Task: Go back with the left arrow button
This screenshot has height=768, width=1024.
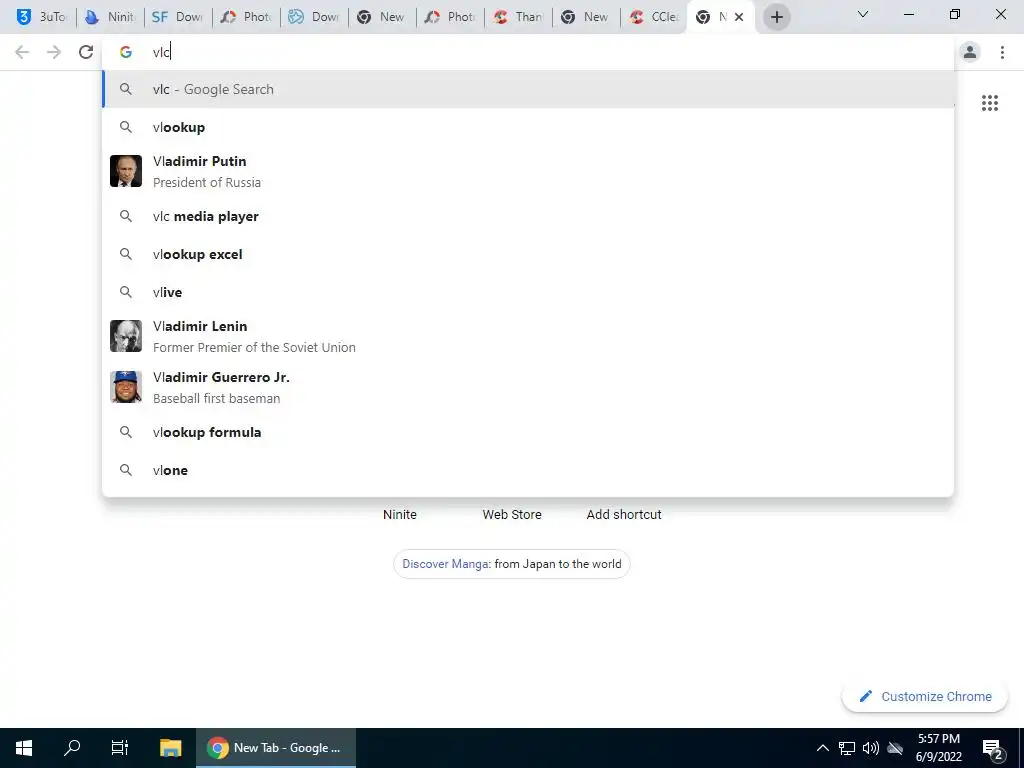Action: pyautogui.click(x=22, y=52)
